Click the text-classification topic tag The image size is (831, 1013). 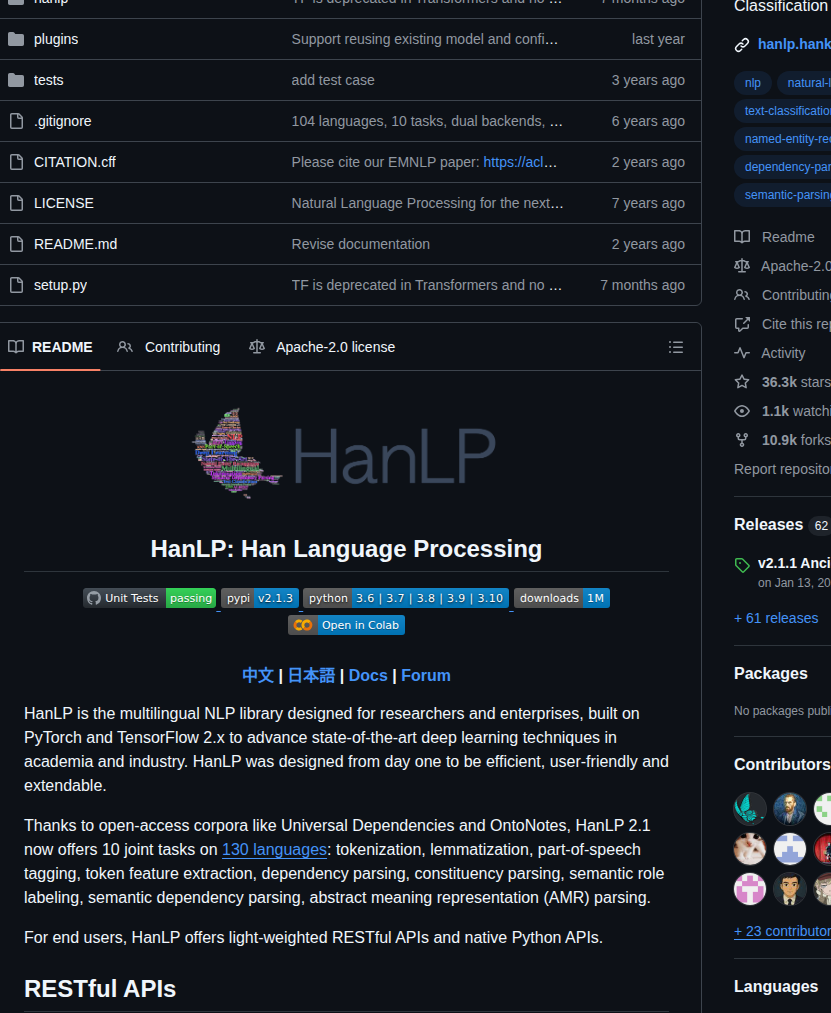(x=783, y=110)
